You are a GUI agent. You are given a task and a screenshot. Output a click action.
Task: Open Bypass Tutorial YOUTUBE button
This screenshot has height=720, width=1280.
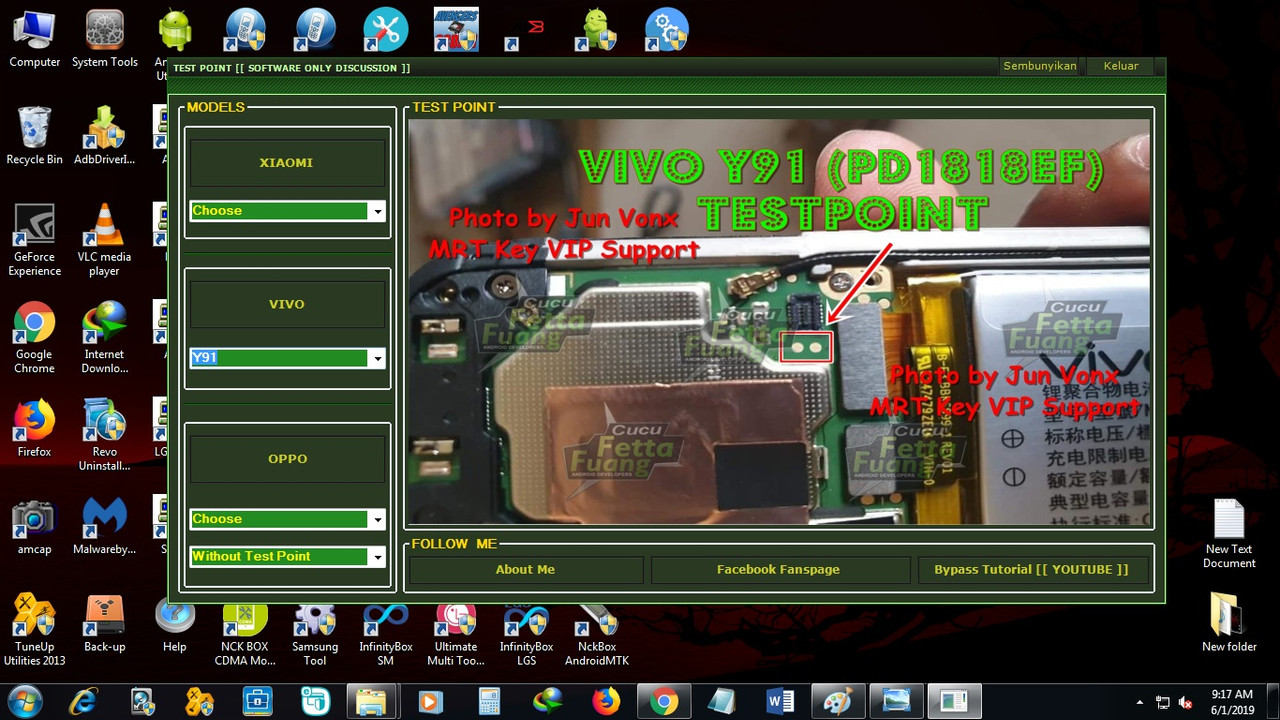(1031, 570)
